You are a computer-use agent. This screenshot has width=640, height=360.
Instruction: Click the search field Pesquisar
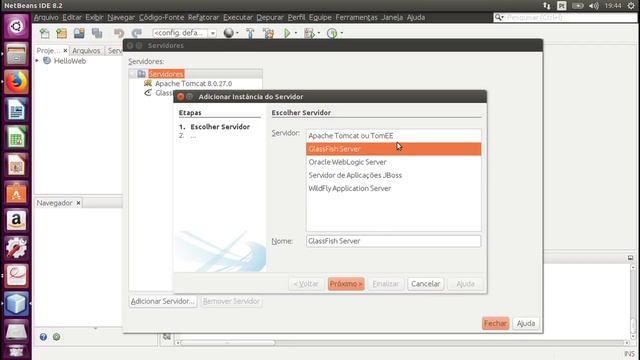pyautogui.click(x=565, y=18)
